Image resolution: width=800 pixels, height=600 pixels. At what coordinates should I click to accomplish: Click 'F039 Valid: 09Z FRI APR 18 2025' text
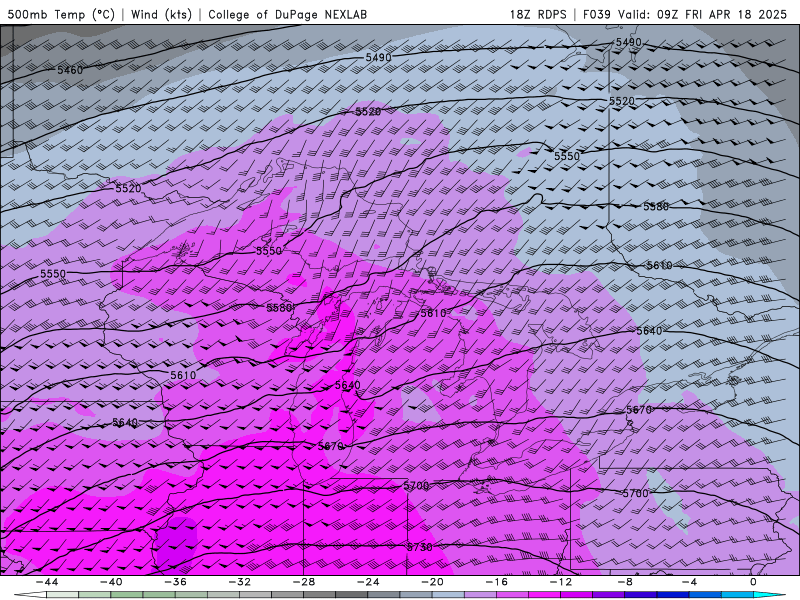click(685, 14)
